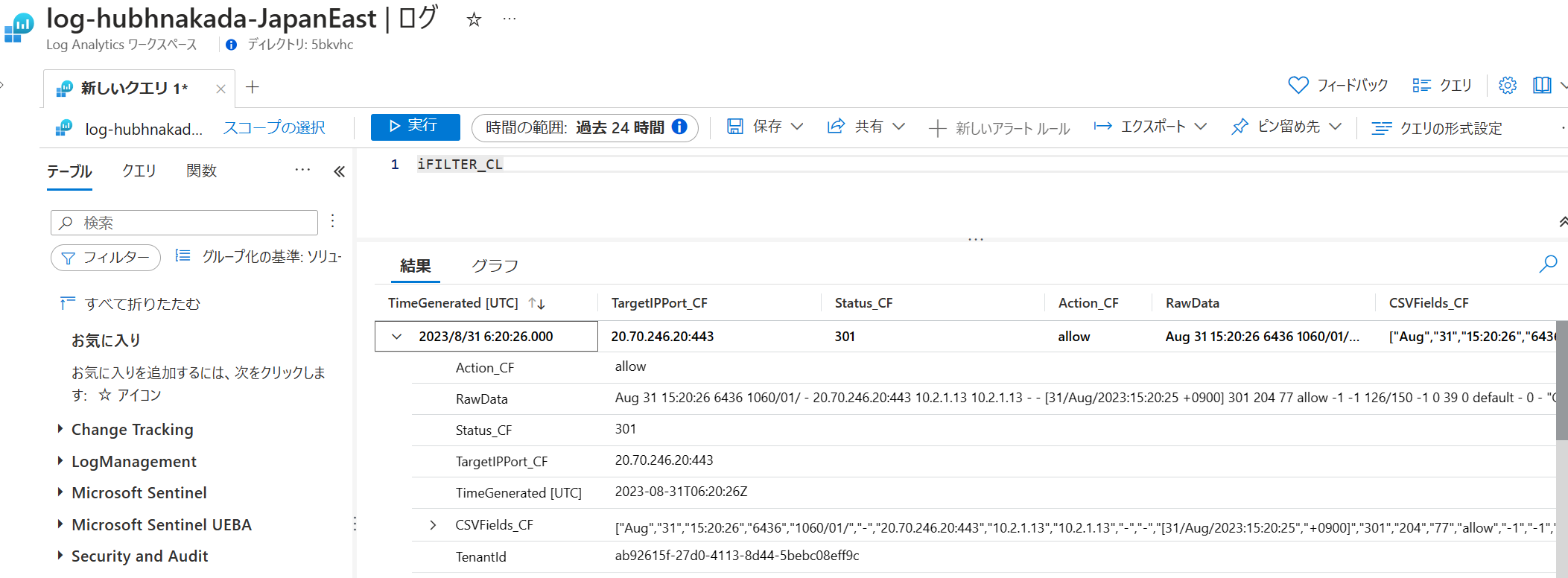The height and width of the screenshot is (578, 1568).
Task: Click スコープの選択 link
Action: [274, 128]
